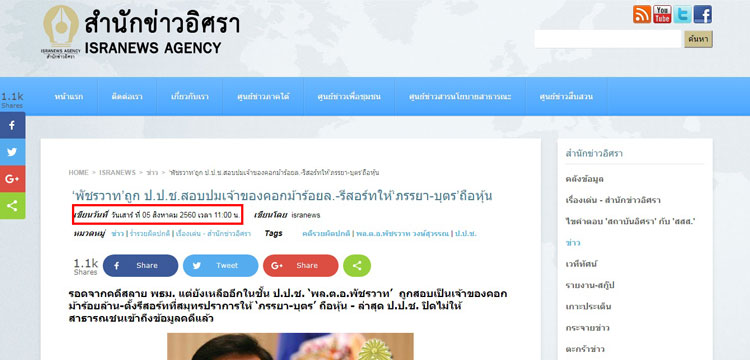Share via Facebook in the floating sidebar
Viewport: 750px width, 360px height.
tap(12, 125)
